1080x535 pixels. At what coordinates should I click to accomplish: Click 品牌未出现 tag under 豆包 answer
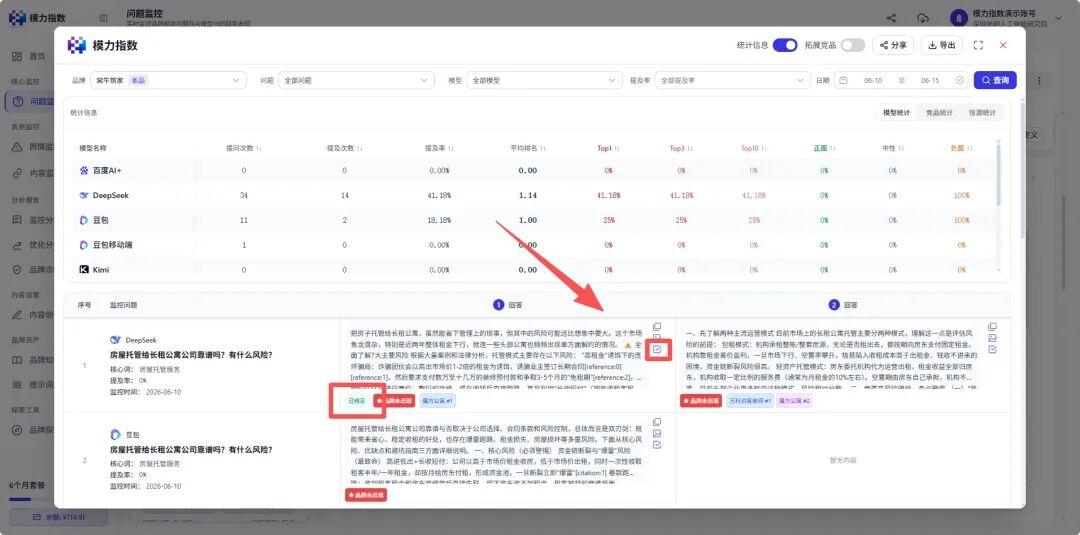coord(366,495)
